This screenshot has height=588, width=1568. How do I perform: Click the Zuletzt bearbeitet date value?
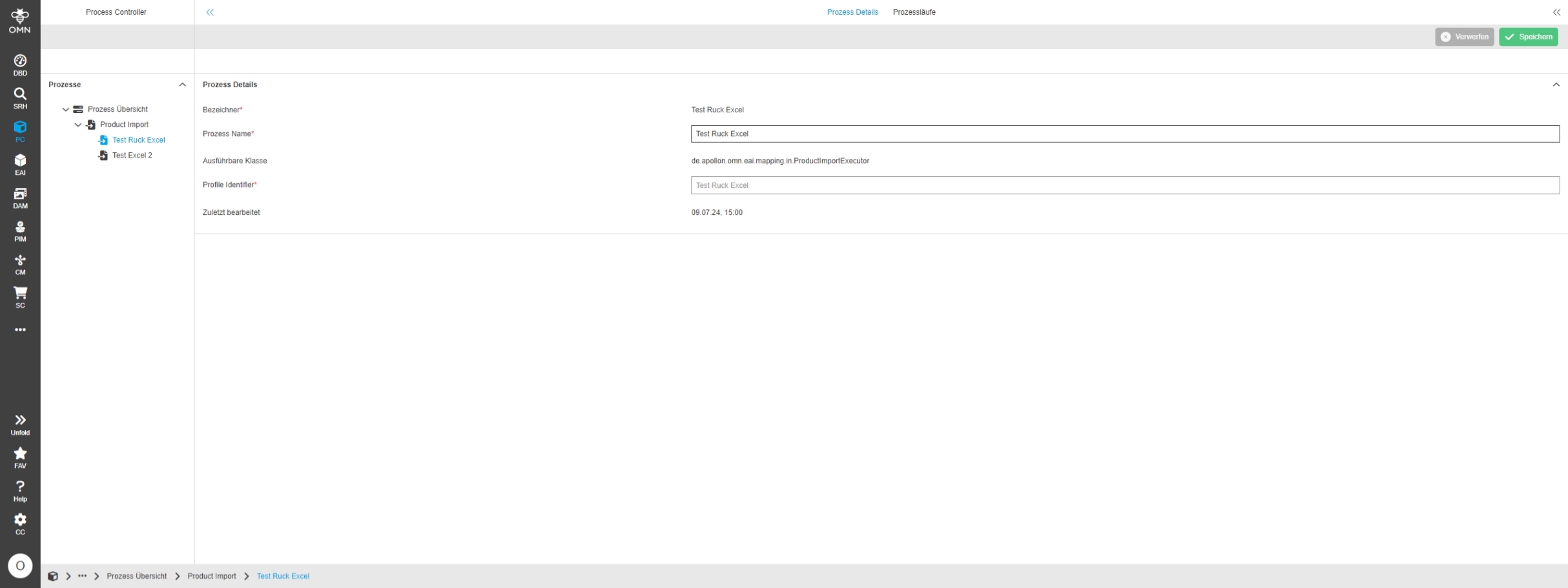[717, 213]
